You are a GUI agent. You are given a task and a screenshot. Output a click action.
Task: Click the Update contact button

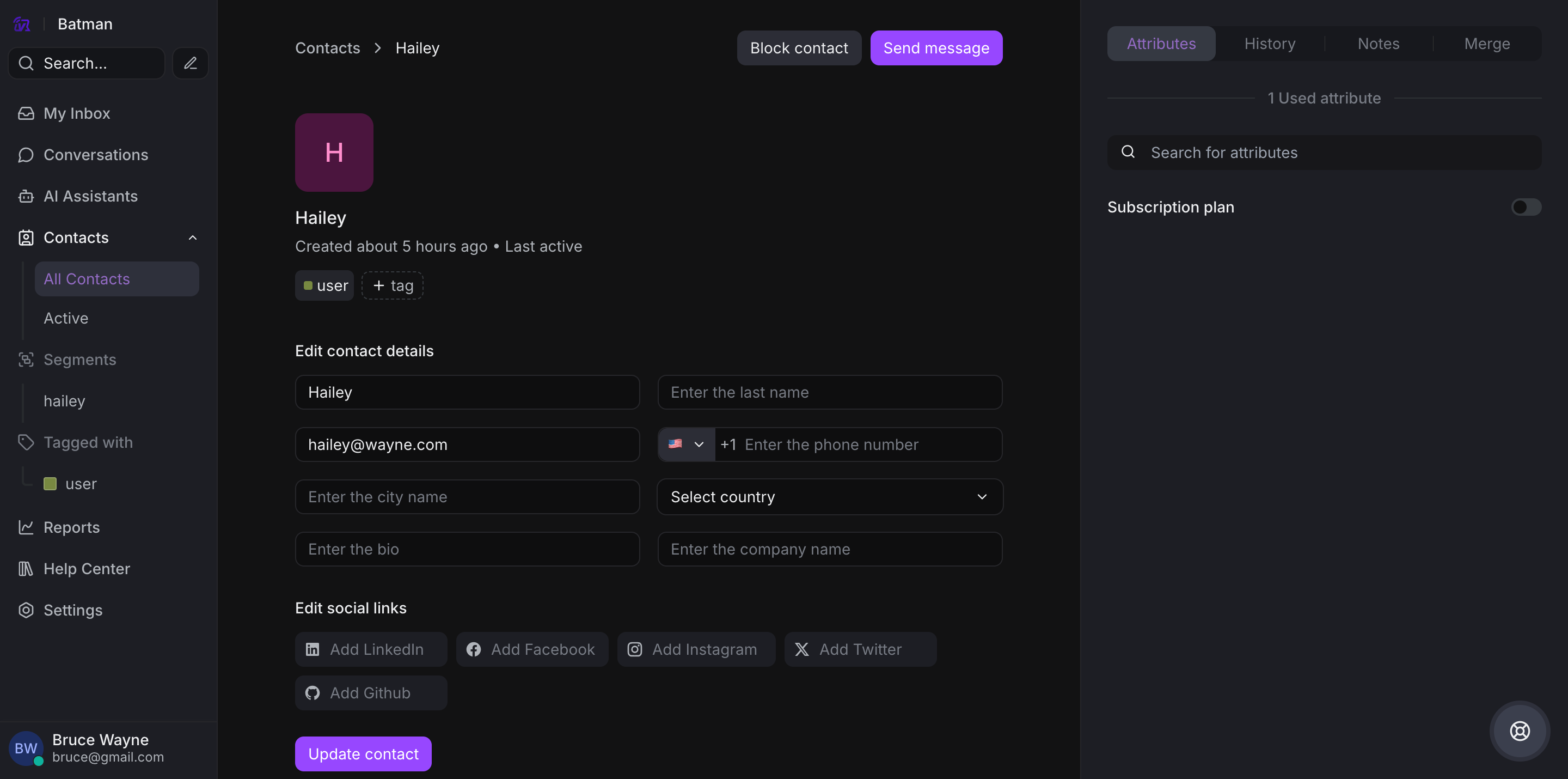pos(363,753)
